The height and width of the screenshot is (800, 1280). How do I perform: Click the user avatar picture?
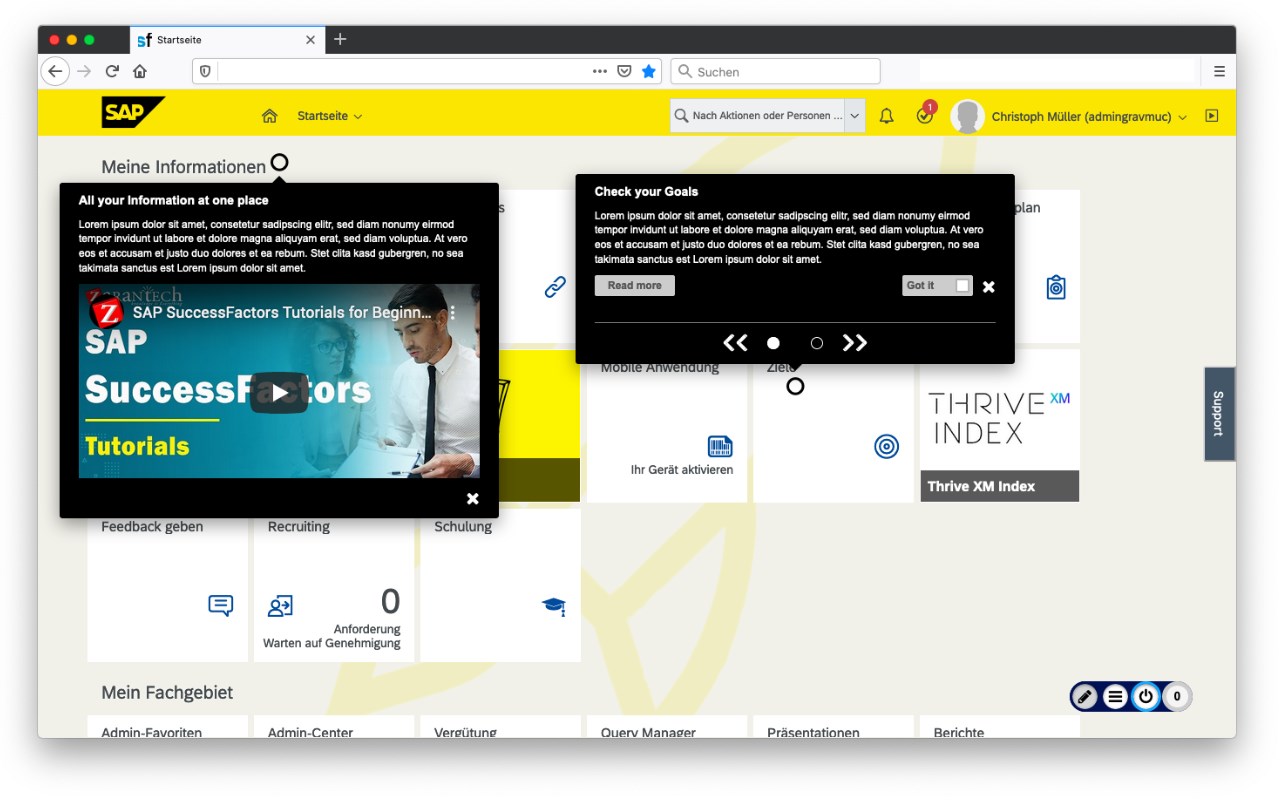(x=967, y=116)
